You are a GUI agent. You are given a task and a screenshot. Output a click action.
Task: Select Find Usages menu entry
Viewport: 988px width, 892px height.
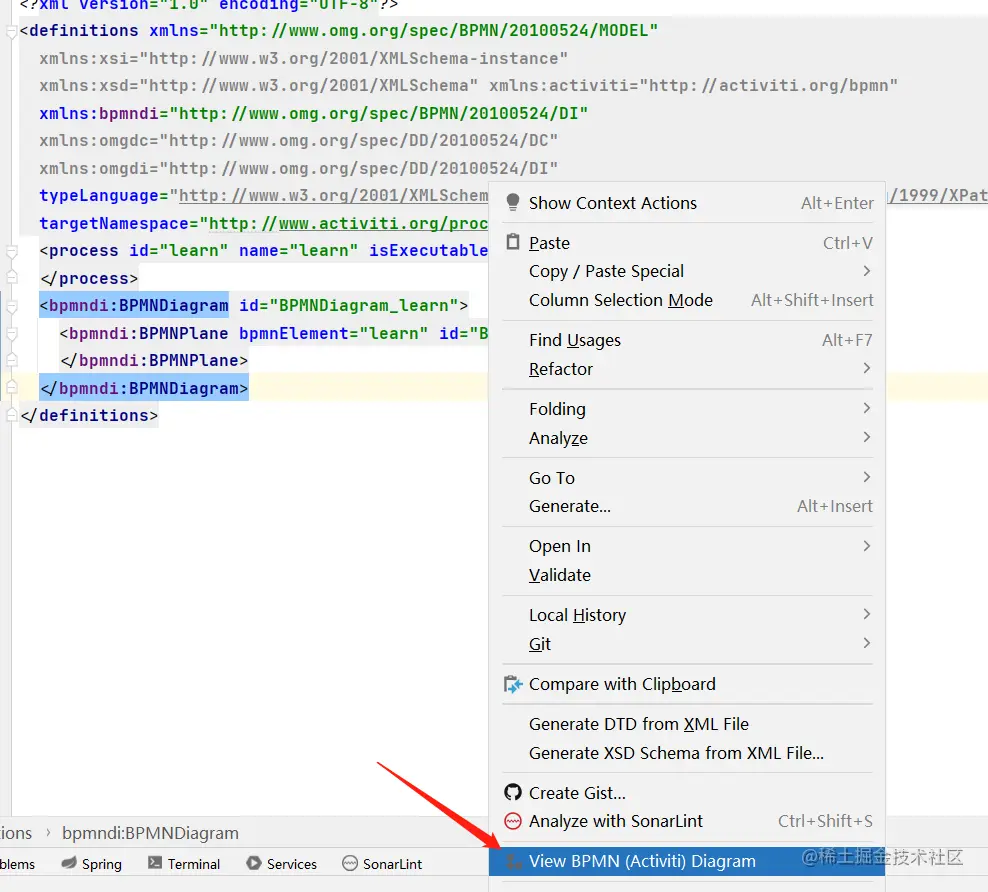[x=687, y=340]
